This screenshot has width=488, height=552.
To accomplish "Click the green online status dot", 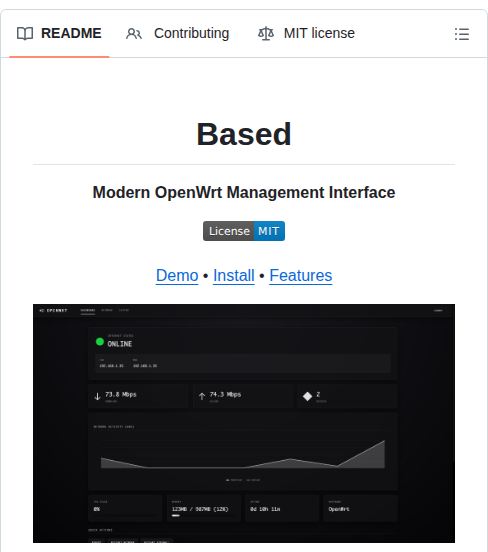I will click(100, 341).
